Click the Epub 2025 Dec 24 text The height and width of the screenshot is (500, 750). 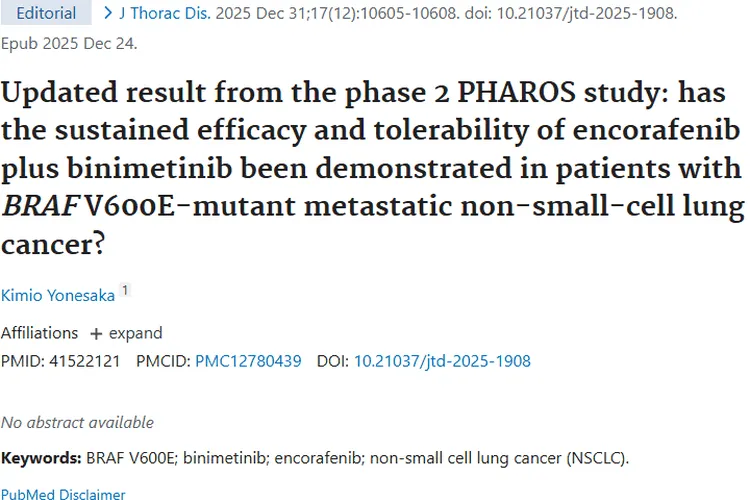click(69, 44)
